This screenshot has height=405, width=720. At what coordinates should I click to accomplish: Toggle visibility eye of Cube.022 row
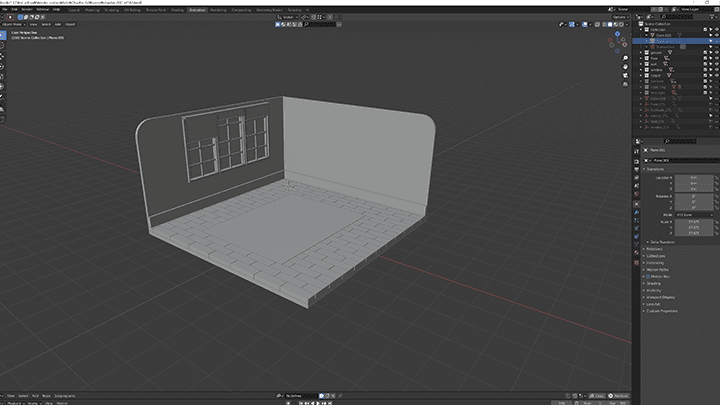[x=716, y=35]
